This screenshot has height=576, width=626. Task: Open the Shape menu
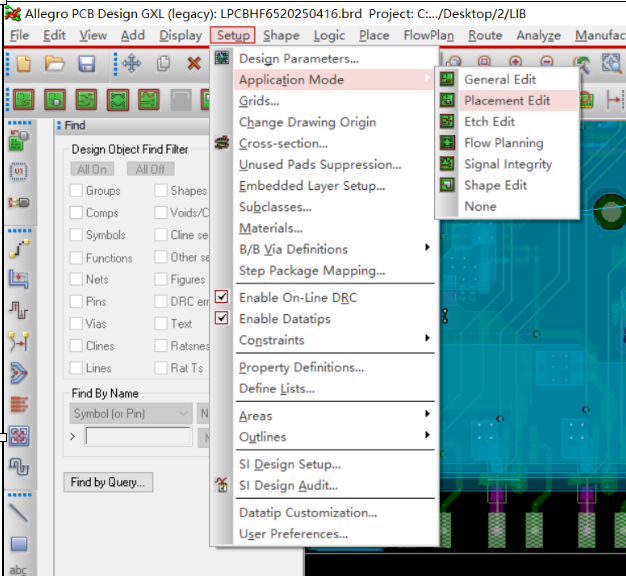(x=281, y=36)
